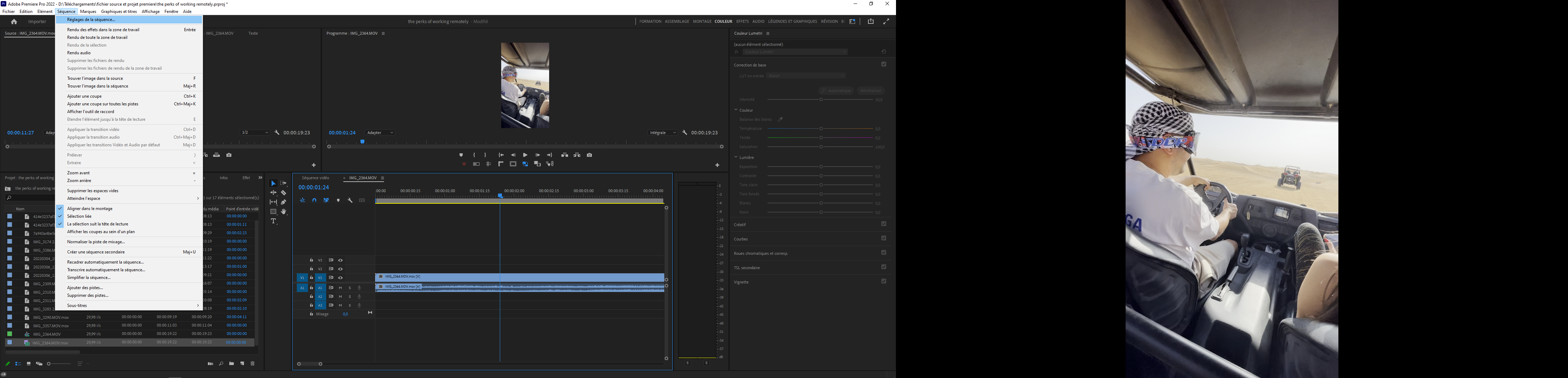Open the IMG_2364.MOV timeline panel menu

pyautogui.click(x=383, y=178)
